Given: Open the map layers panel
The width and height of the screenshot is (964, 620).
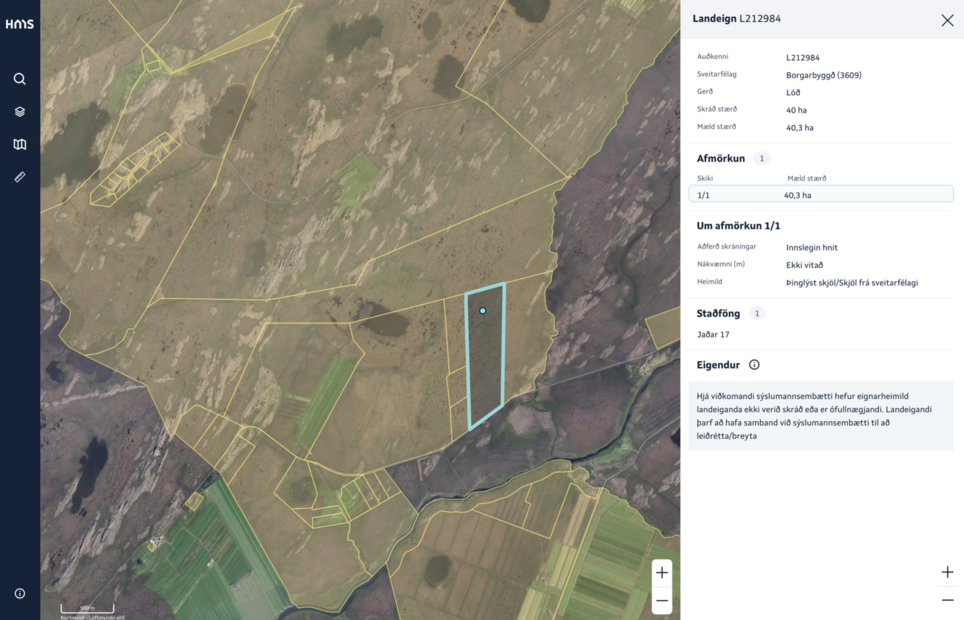Looking at the screenshot, I should (x=20, y=112).
